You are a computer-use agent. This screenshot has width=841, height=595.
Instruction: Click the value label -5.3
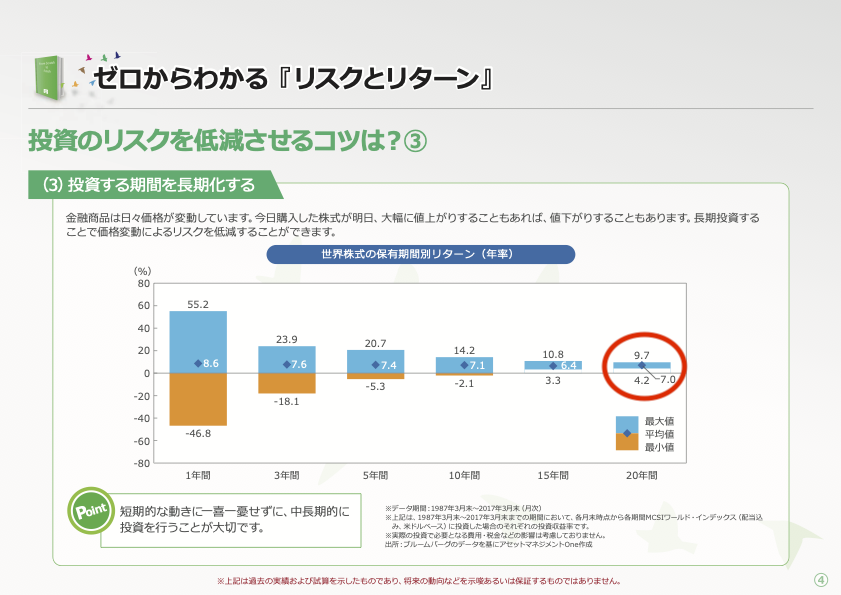point(375,386)
